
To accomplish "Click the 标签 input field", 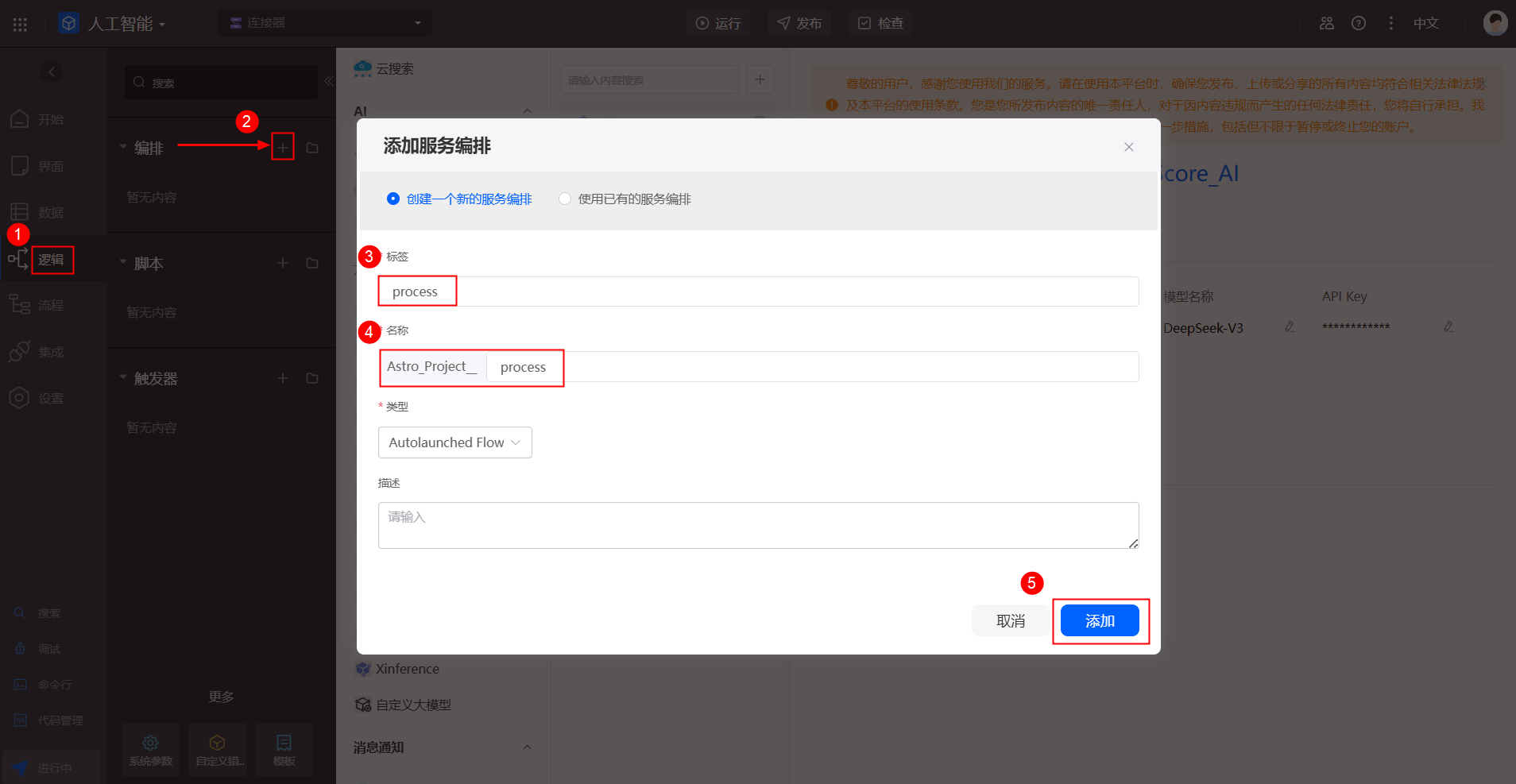I will coord(759,292).
